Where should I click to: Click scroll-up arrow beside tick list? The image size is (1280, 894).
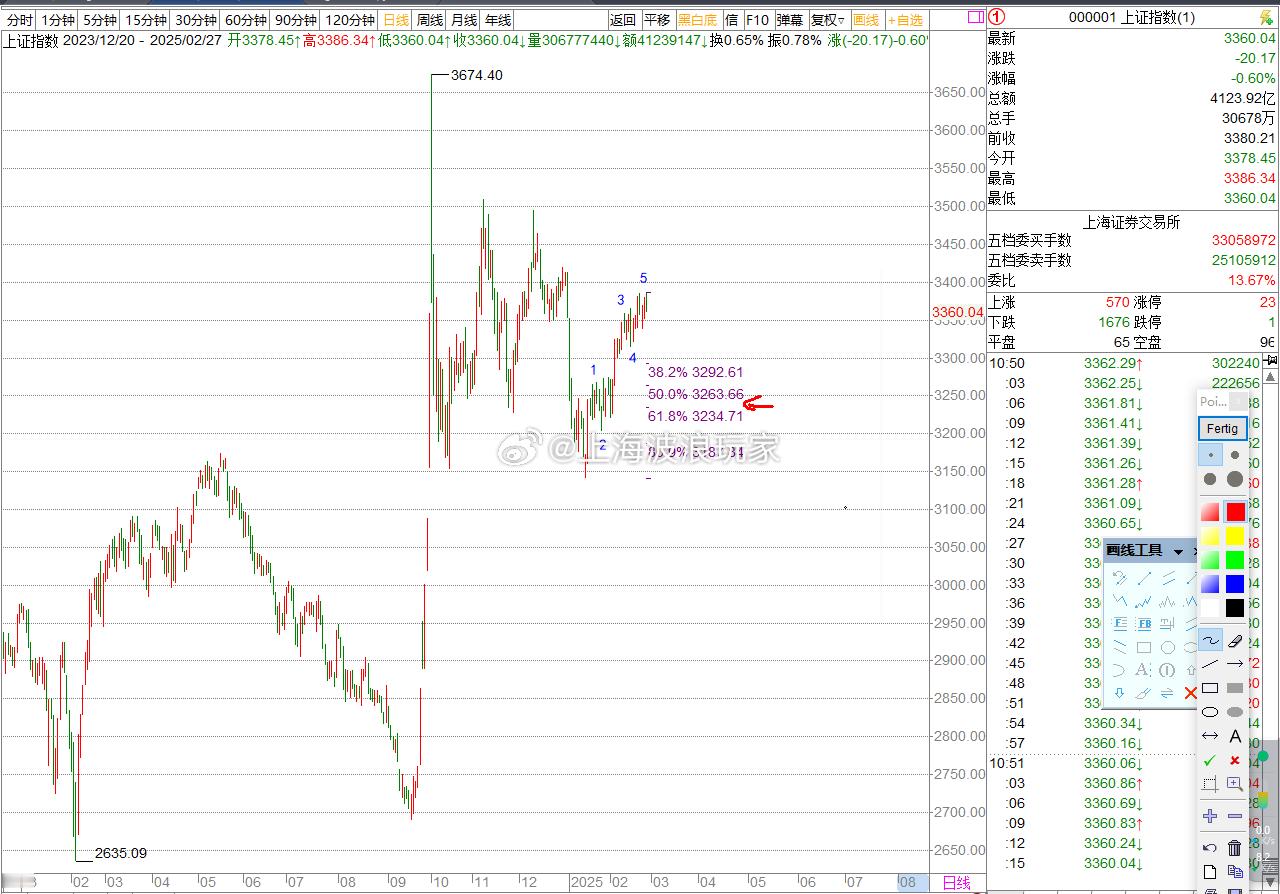[x=1272, y=376]
